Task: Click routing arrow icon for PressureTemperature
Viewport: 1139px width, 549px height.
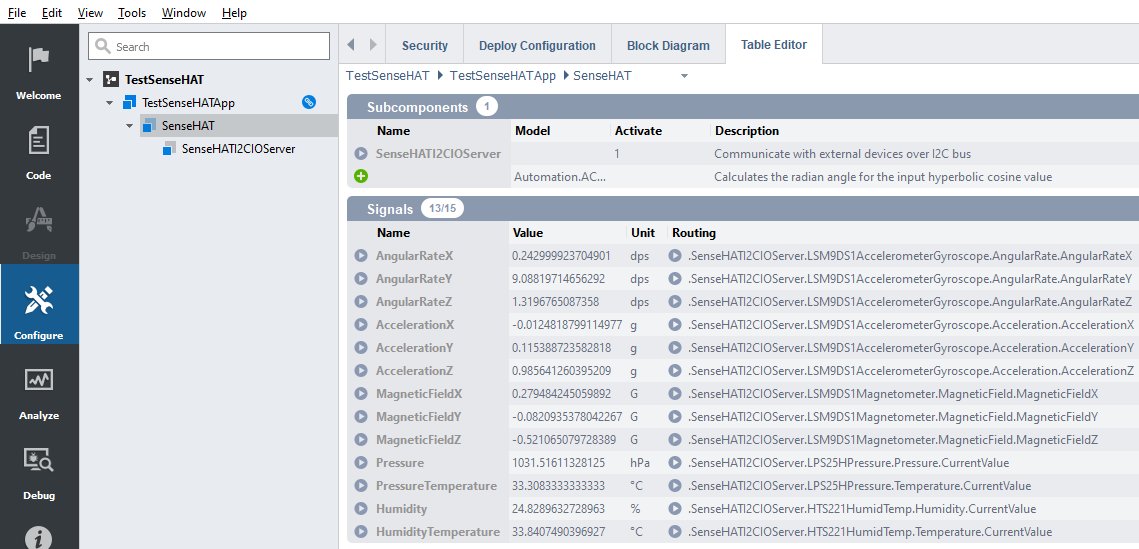Action: point(676,486)
